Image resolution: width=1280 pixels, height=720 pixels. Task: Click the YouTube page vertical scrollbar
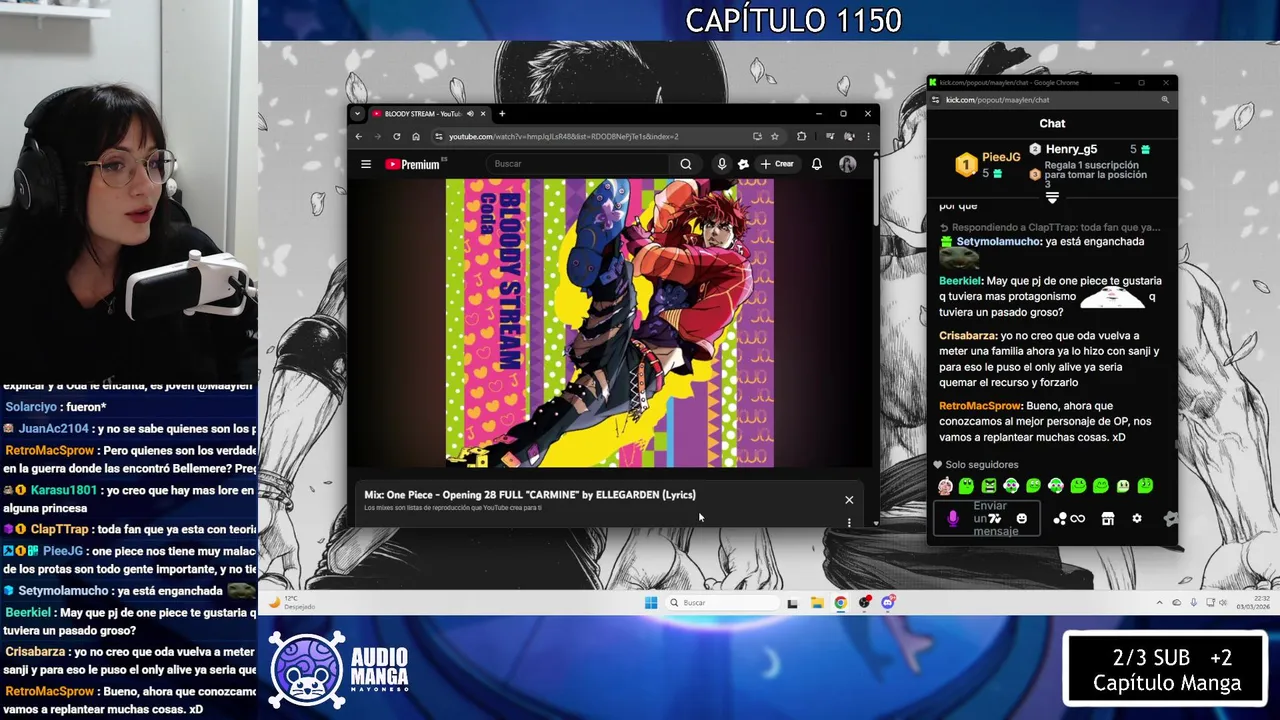pos(876,190)
